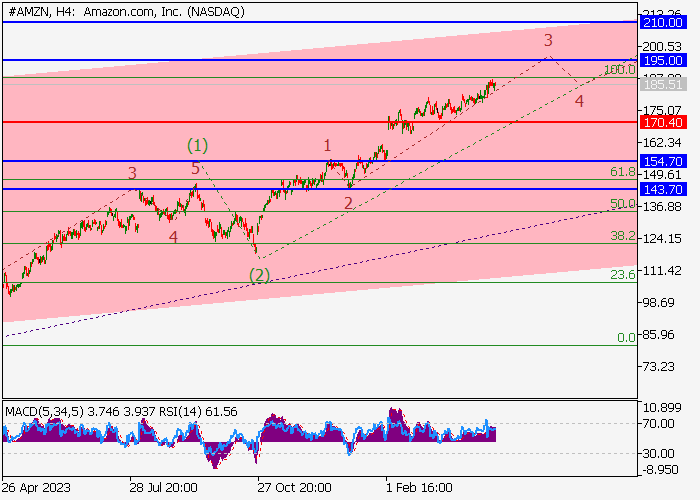Click the 162.34 price axis value
The image size is (700, 500).
pyautogui.click(x=662, y=142)
